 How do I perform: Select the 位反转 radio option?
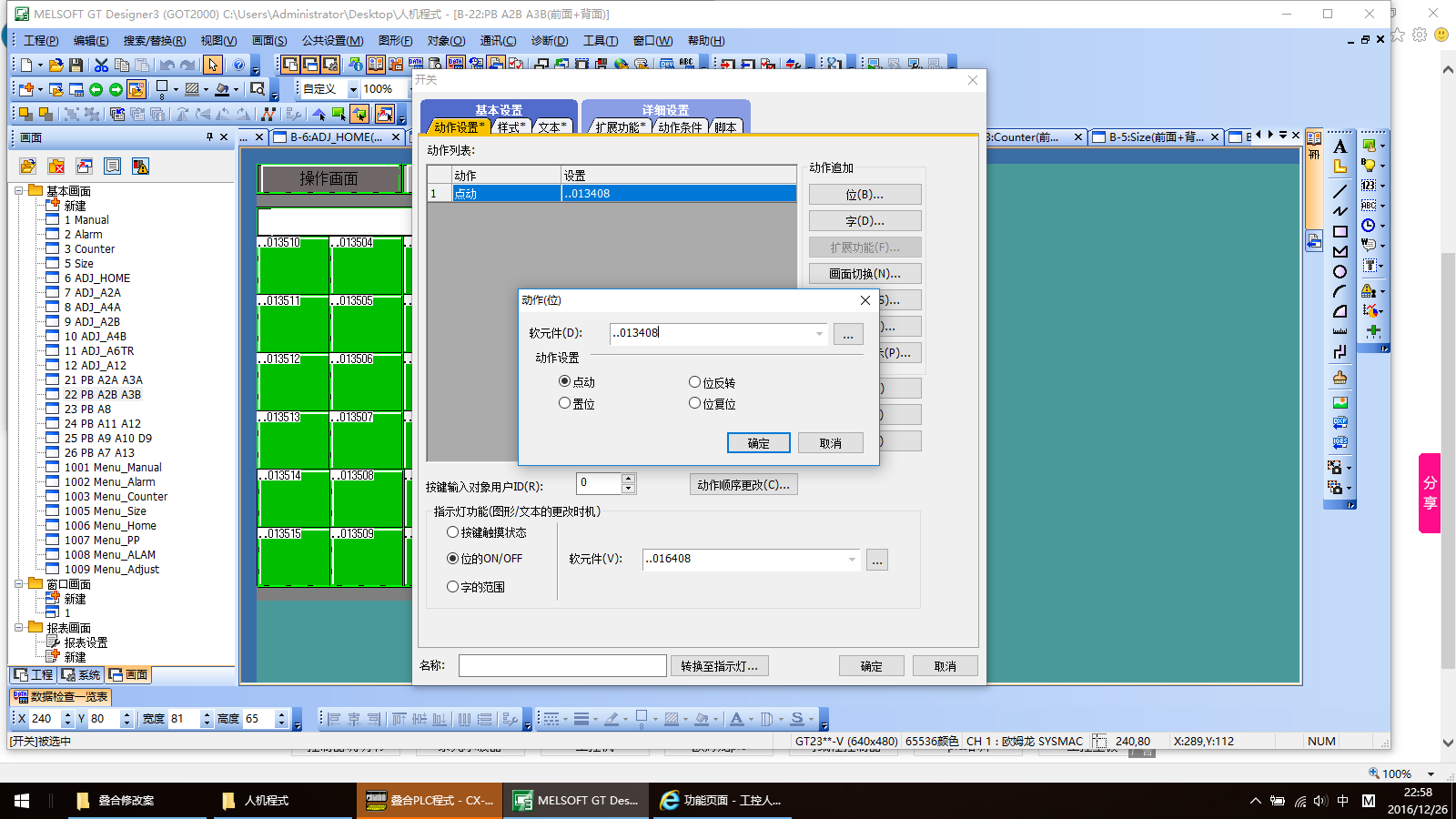(x=695, y=382)
